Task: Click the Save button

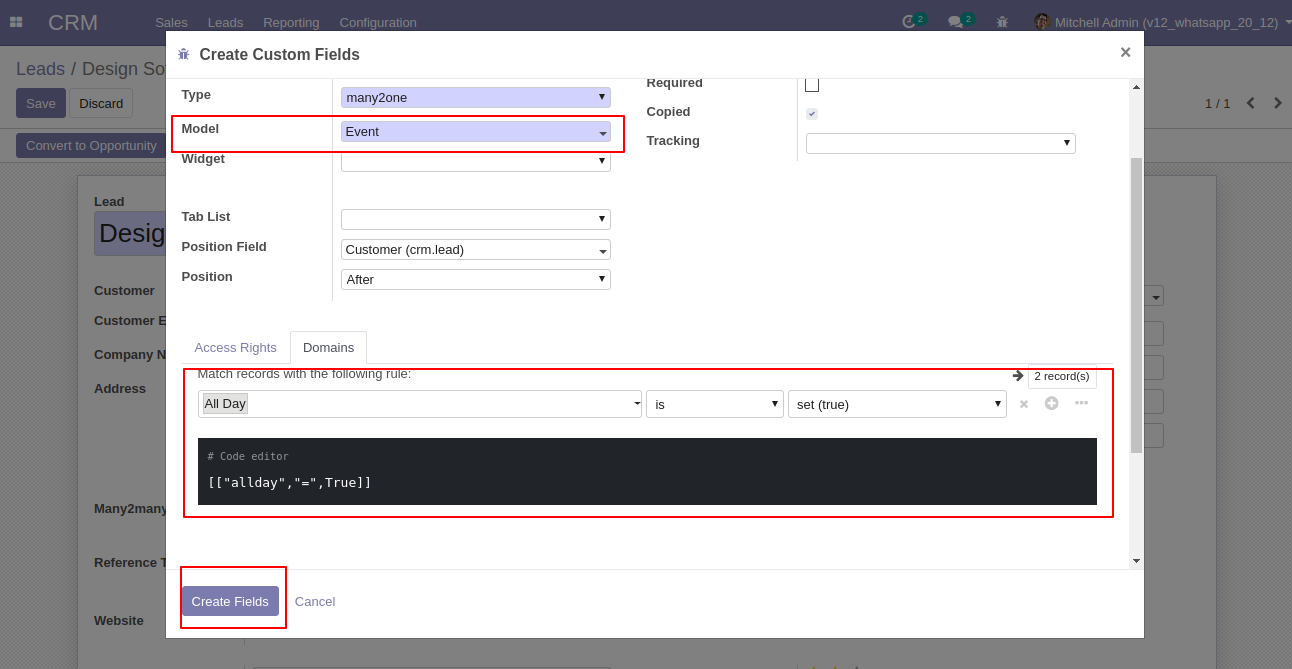Action: click(41, 103)
